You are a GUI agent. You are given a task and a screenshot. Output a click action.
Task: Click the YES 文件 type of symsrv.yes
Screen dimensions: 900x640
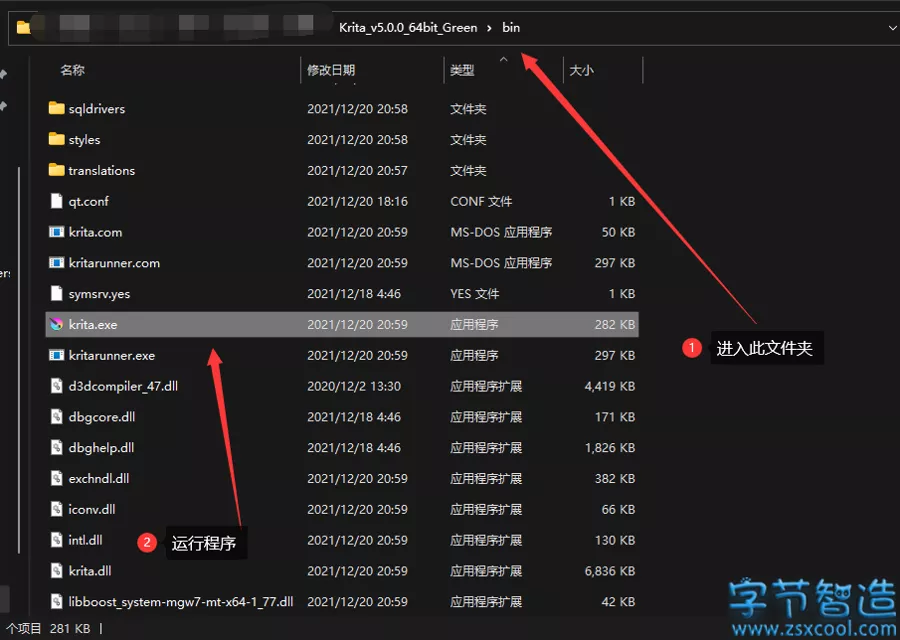tap(475, 294)
